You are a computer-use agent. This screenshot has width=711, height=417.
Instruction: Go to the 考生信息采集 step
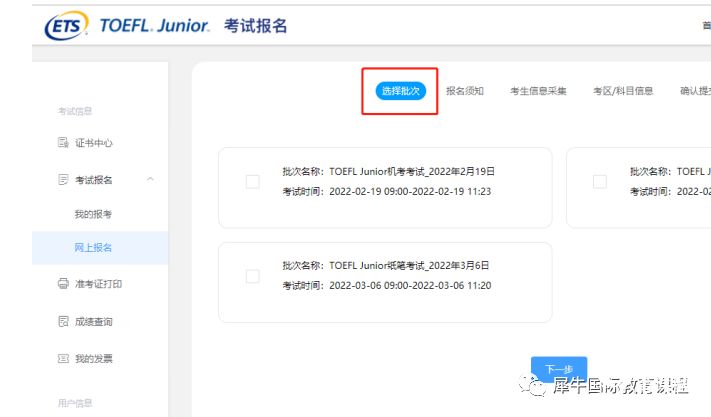(538, 91)
